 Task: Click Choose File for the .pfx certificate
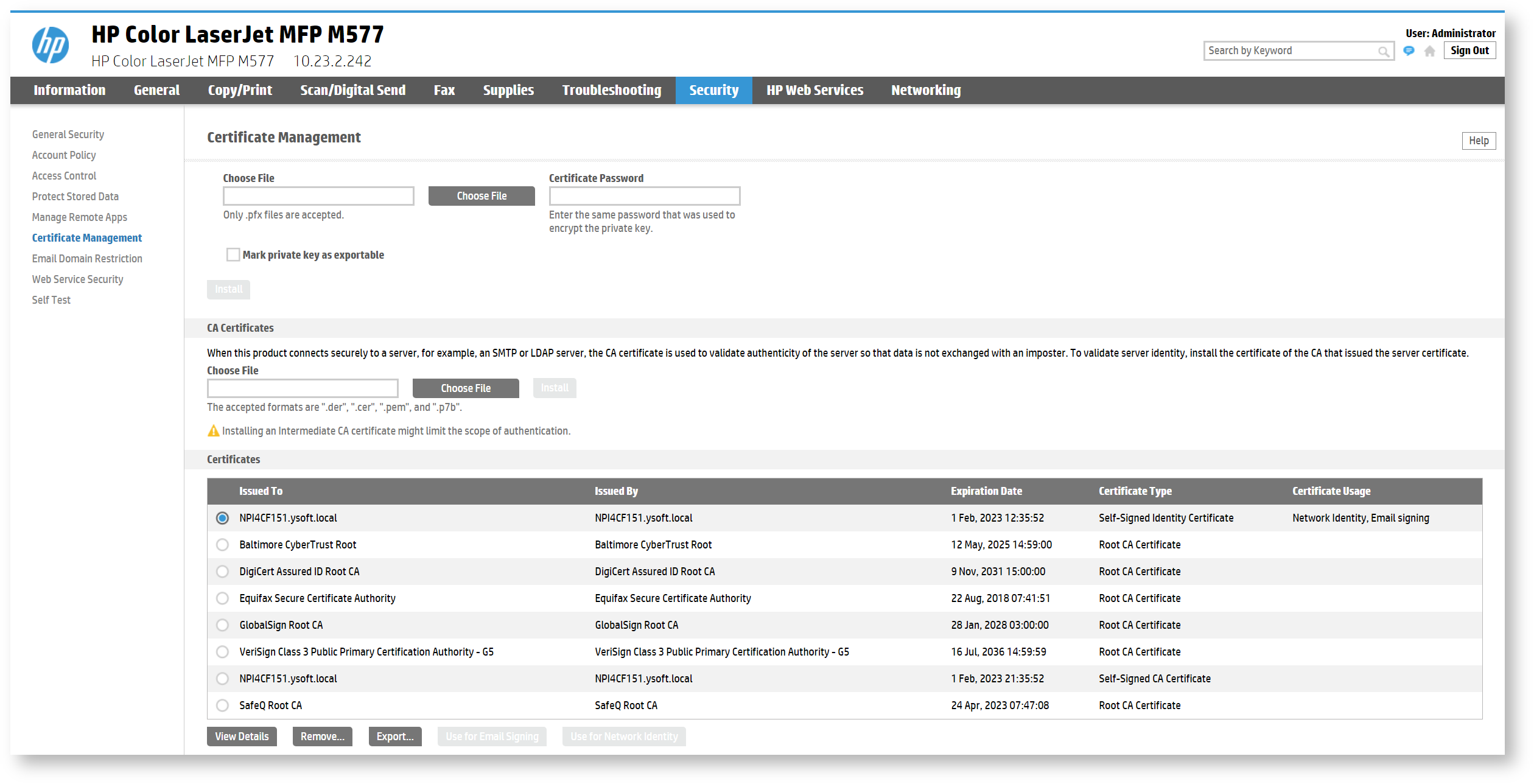click(x=482, y=196)
